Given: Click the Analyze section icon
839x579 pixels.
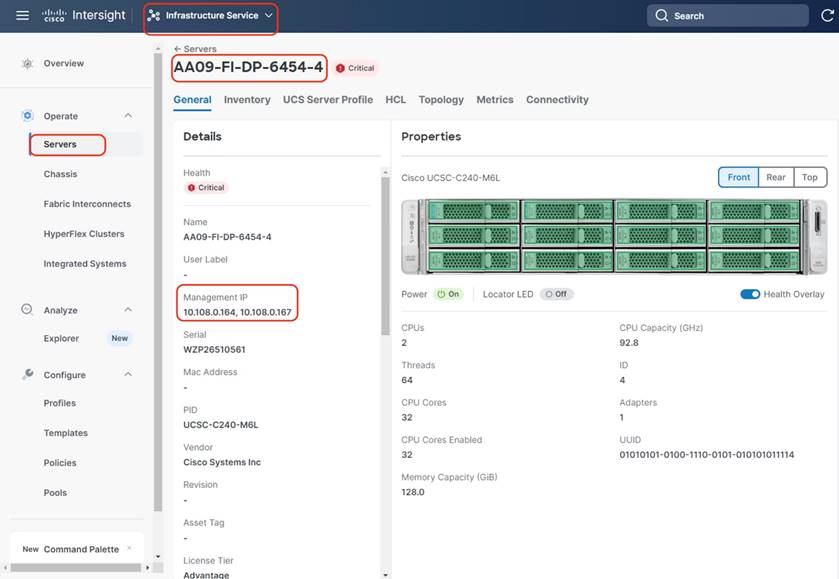Looking at the screenshot, I should (27, 310).
